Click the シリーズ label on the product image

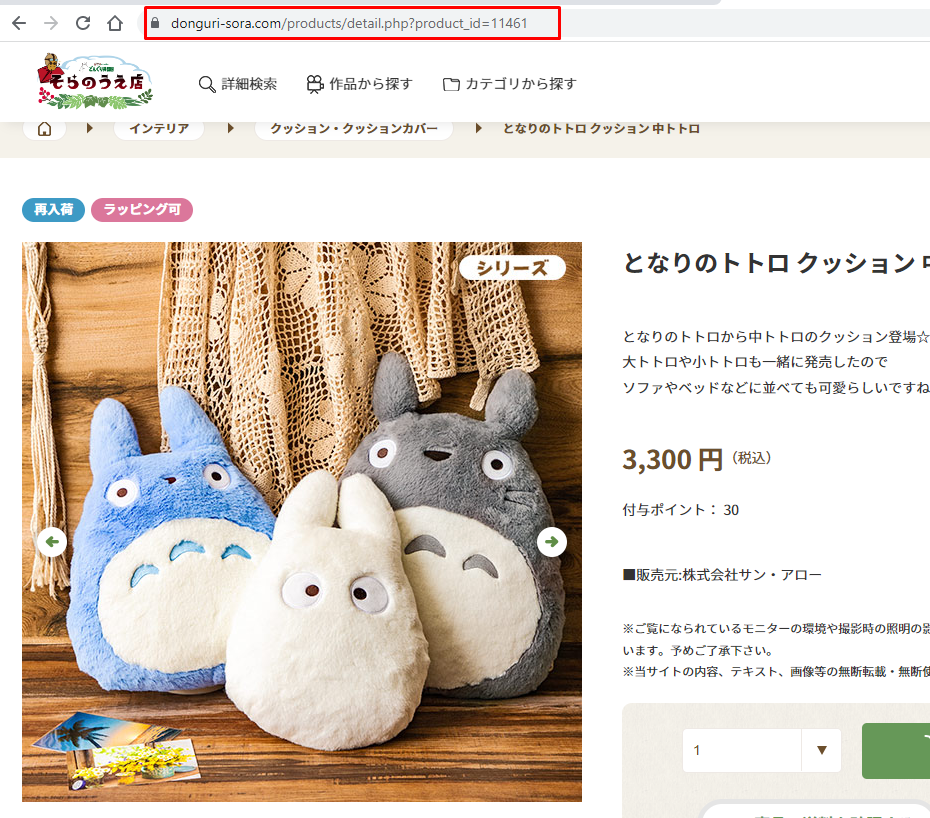click(512, 268)
